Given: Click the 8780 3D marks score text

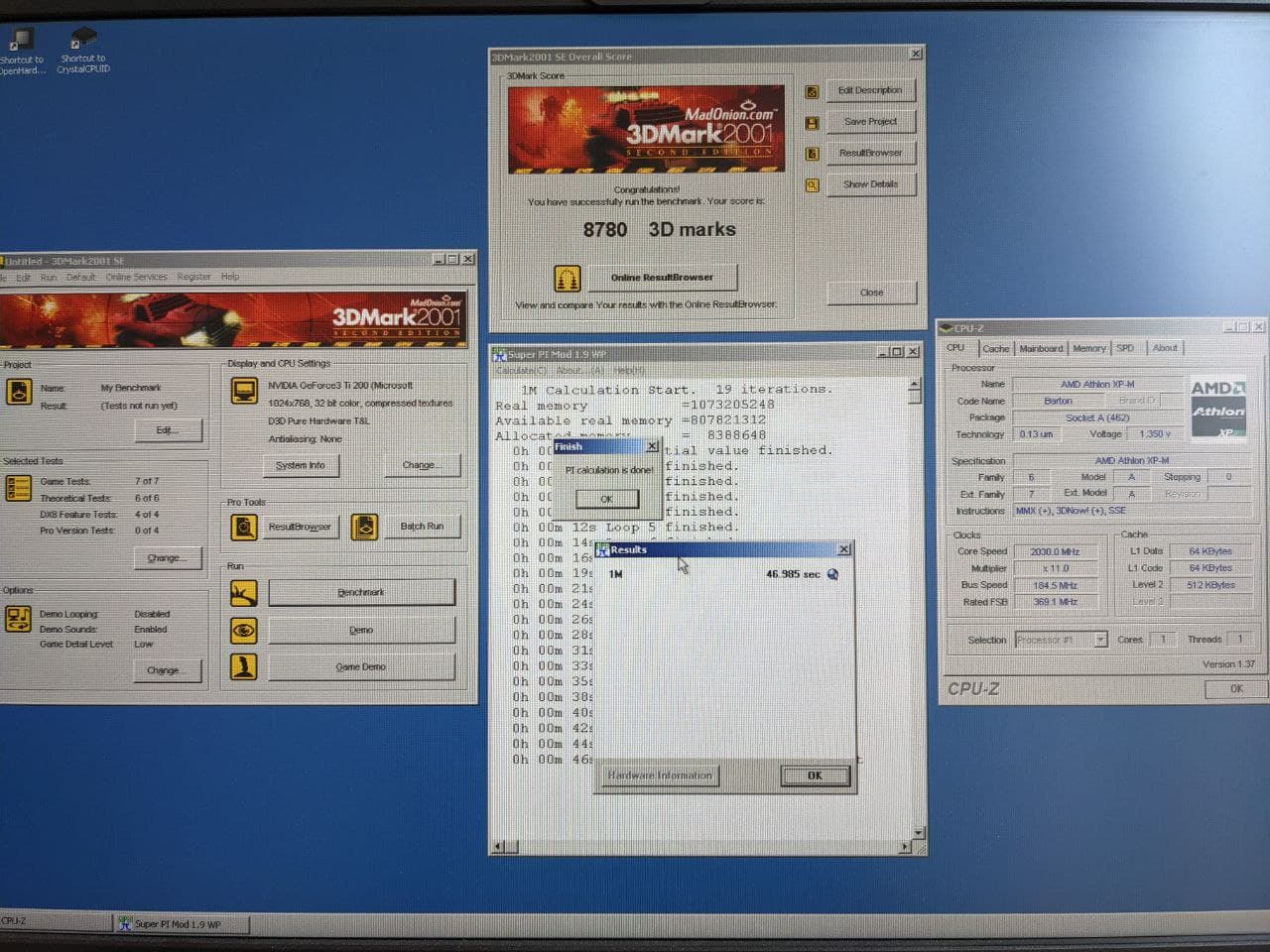Looking at the screenshot, I should 660,230.
